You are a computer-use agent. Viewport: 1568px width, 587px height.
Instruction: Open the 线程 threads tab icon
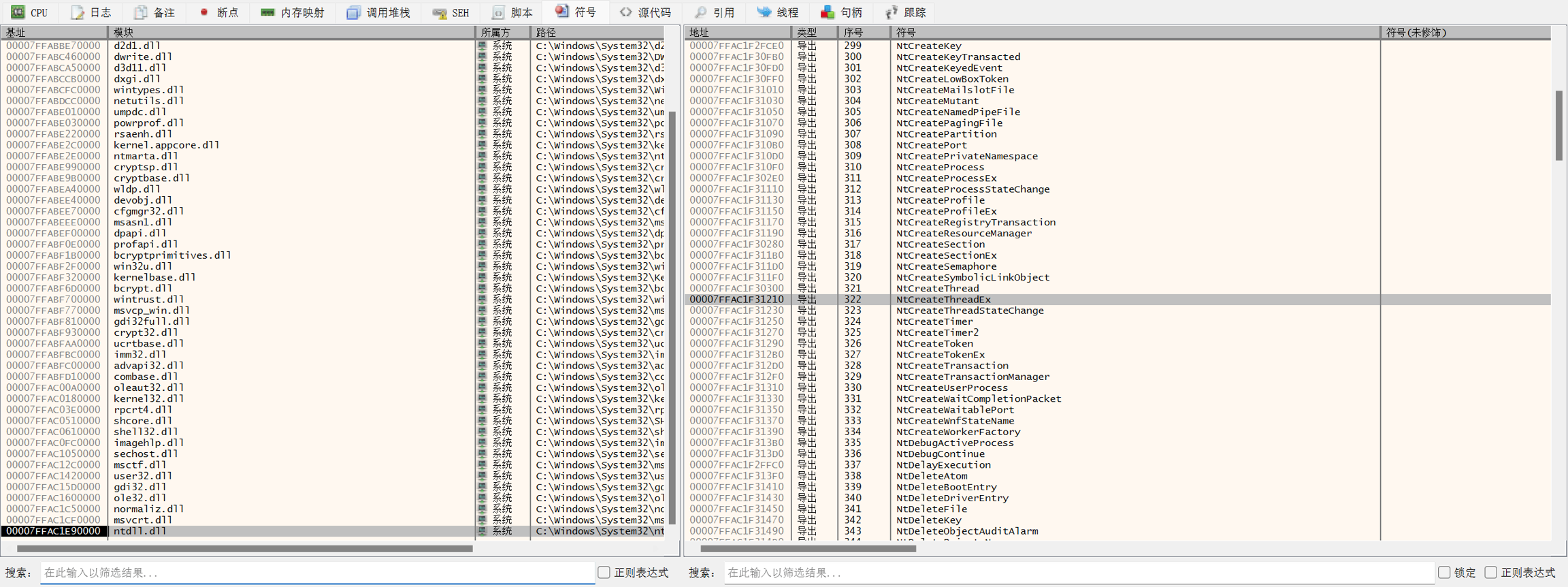pyautogui.click(x=764, y=12)
